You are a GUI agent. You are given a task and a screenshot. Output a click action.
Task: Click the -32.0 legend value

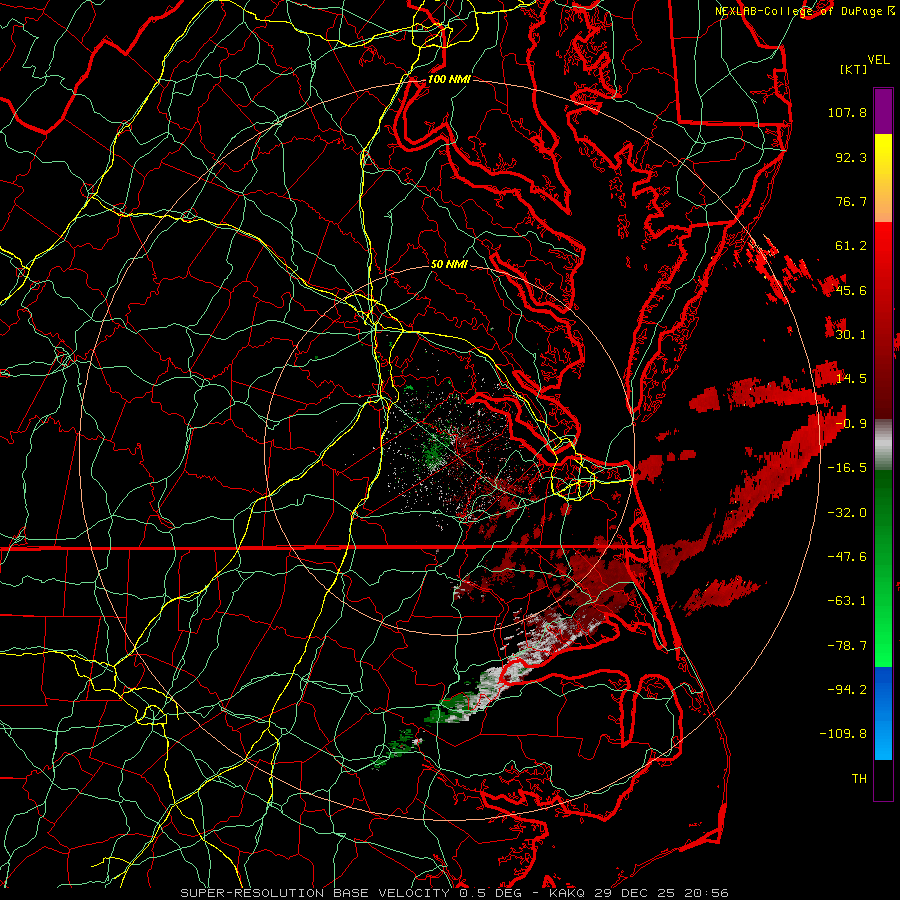point(847,513)
